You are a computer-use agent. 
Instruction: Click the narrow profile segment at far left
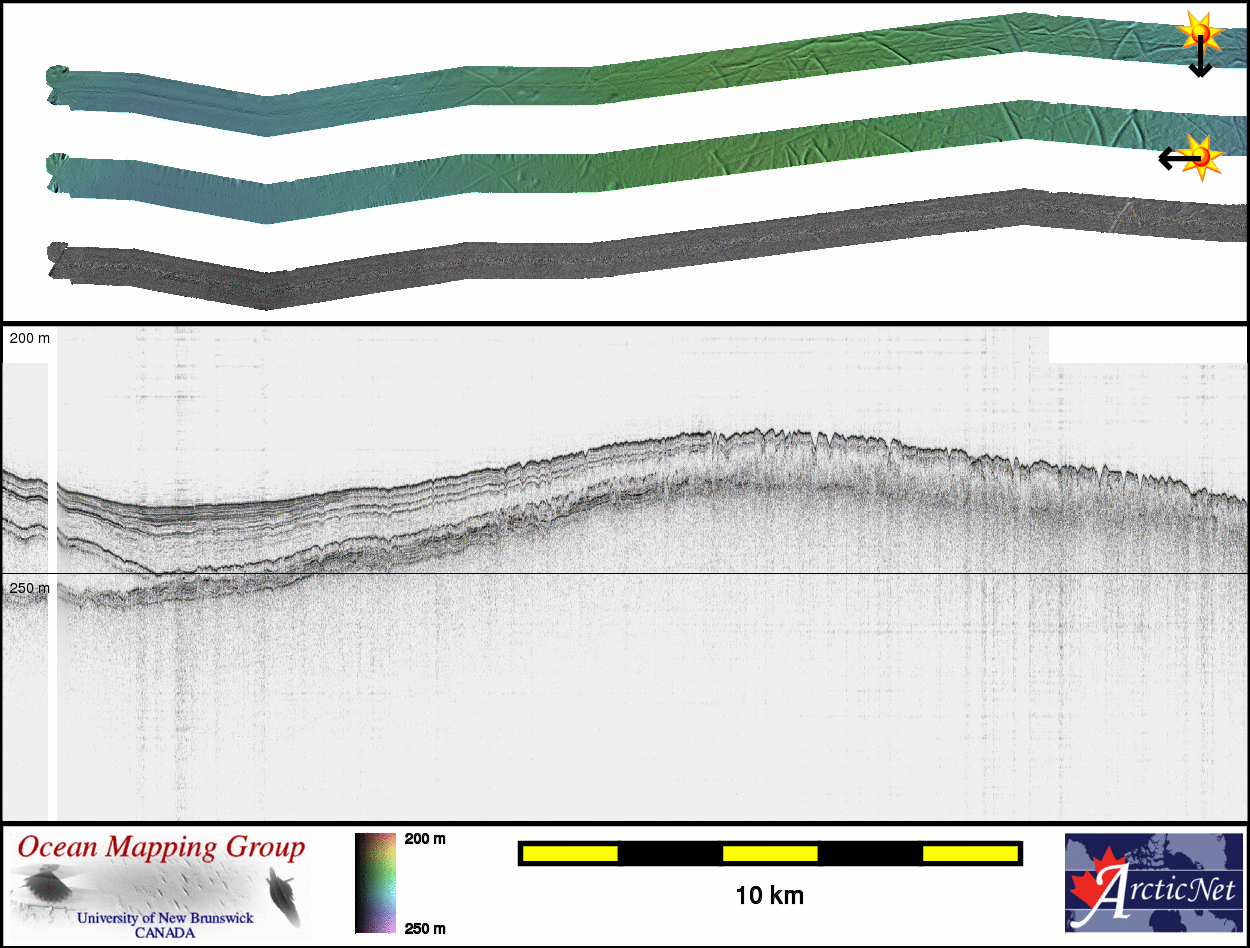tap(25, 590)
